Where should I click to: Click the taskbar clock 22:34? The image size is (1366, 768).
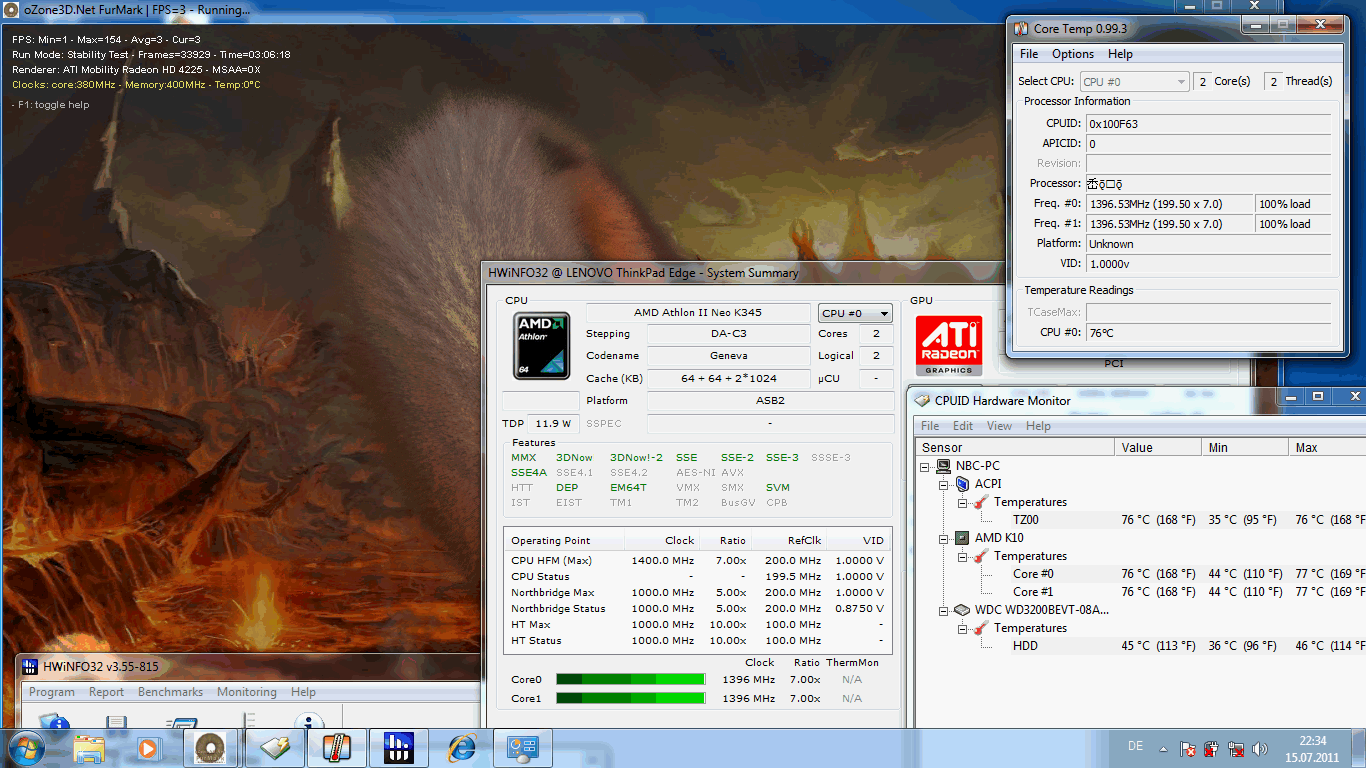point(1313,741)
